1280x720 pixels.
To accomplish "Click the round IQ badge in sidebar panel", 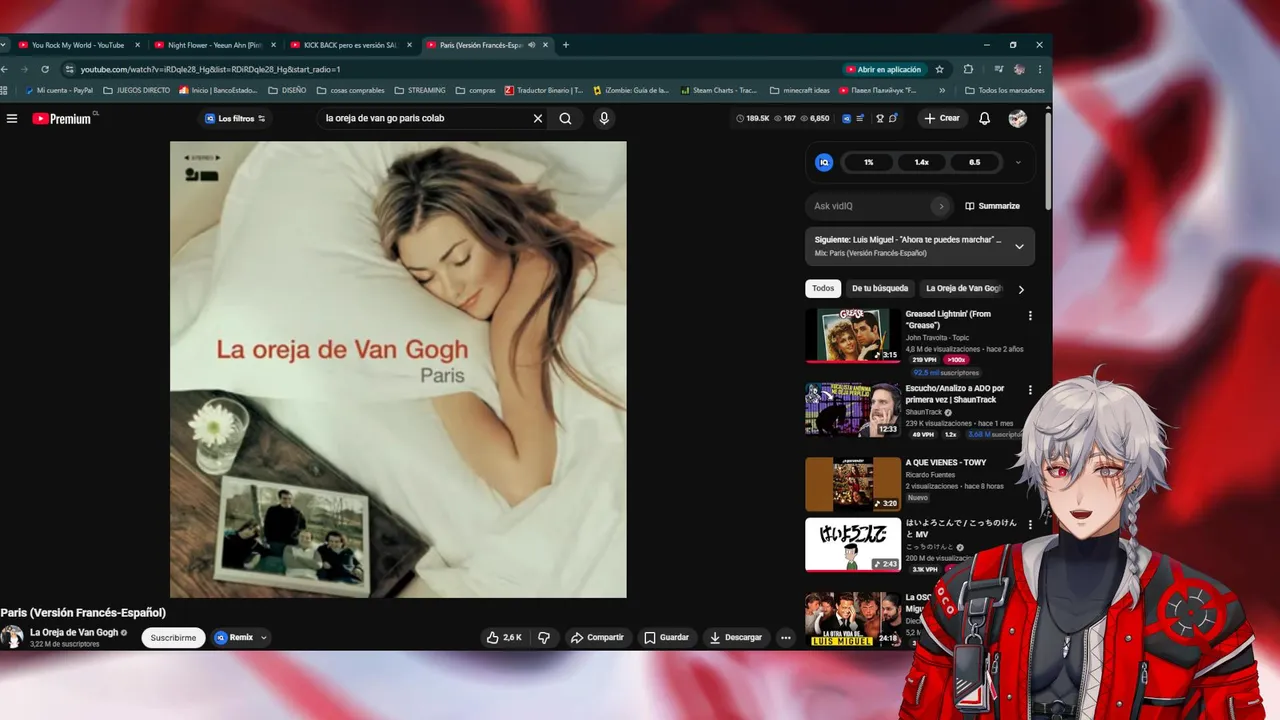I will pyautogui.click(x=824, y=162).
